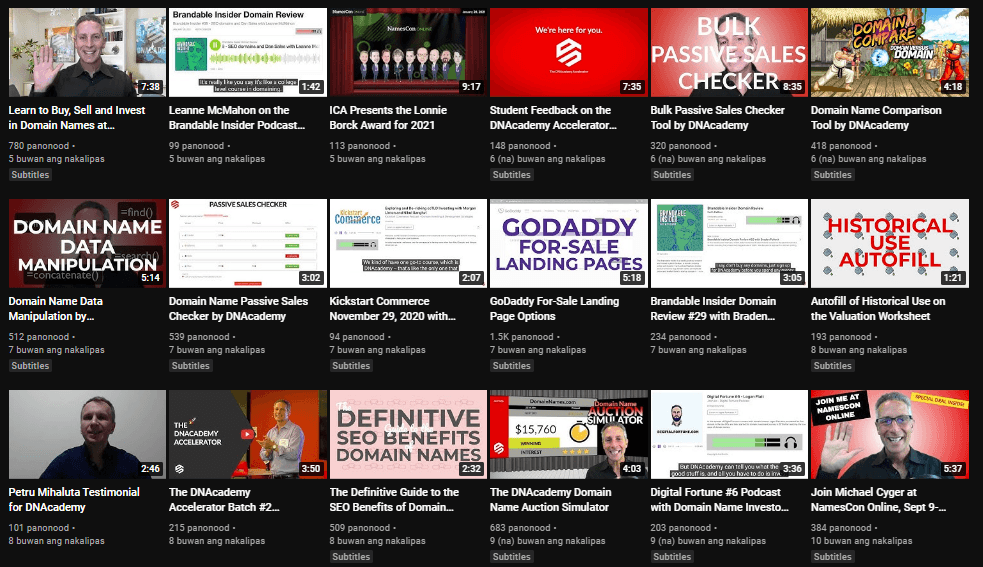Click title 'Join Michael Cyger at NamesCon Online'
Screen dimensions: 983x567
point(878,499)
